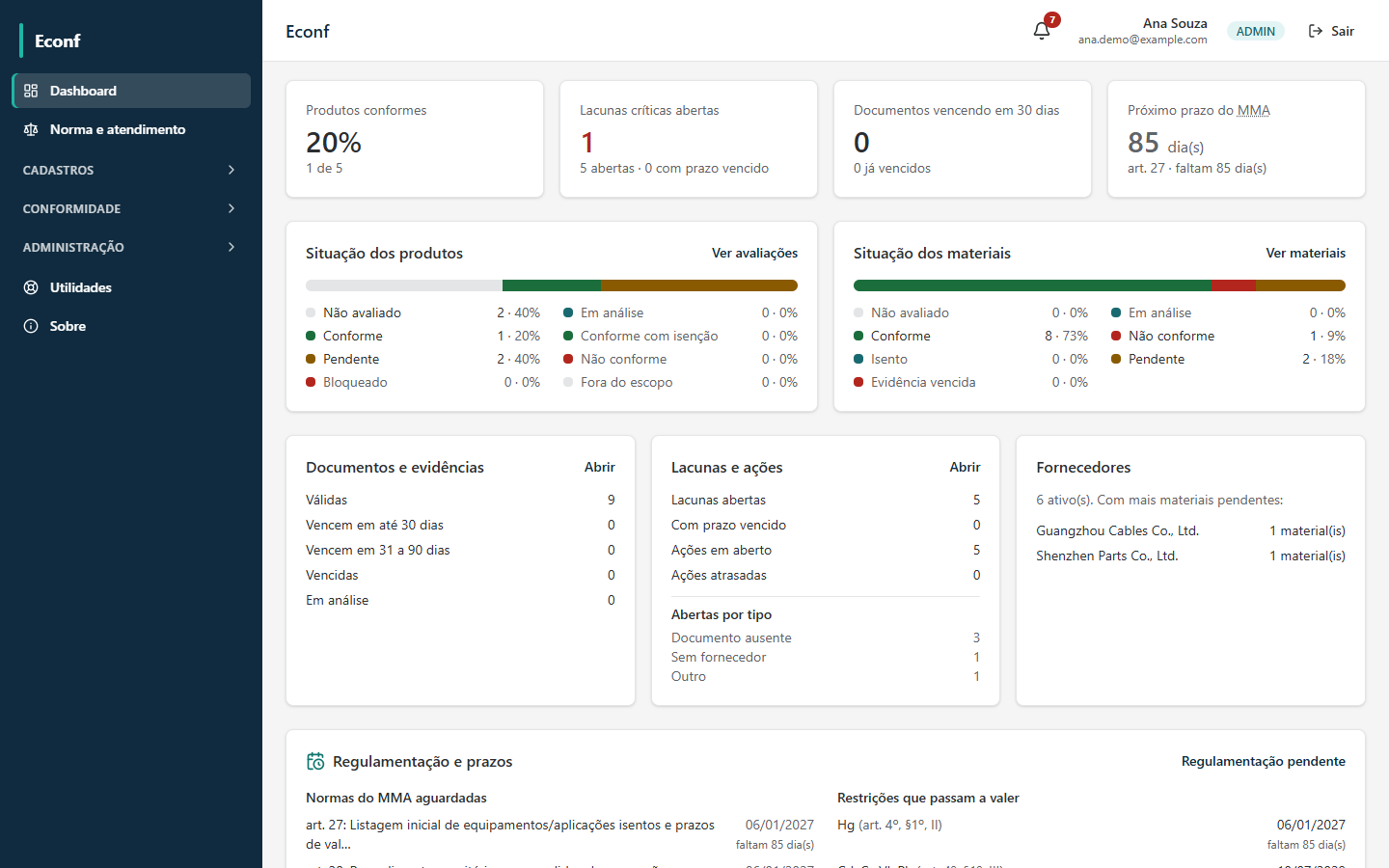The image size is (1389, 868).
Task: Open the Regulamentação pendente link
Action: coord(1263,761)
